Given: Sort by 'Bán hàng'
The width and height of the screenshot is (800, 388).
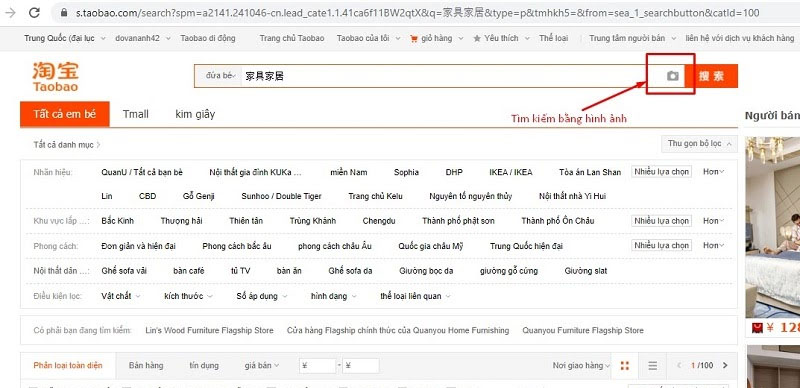Looking at the screenshot, I should [x=146, y=366].
